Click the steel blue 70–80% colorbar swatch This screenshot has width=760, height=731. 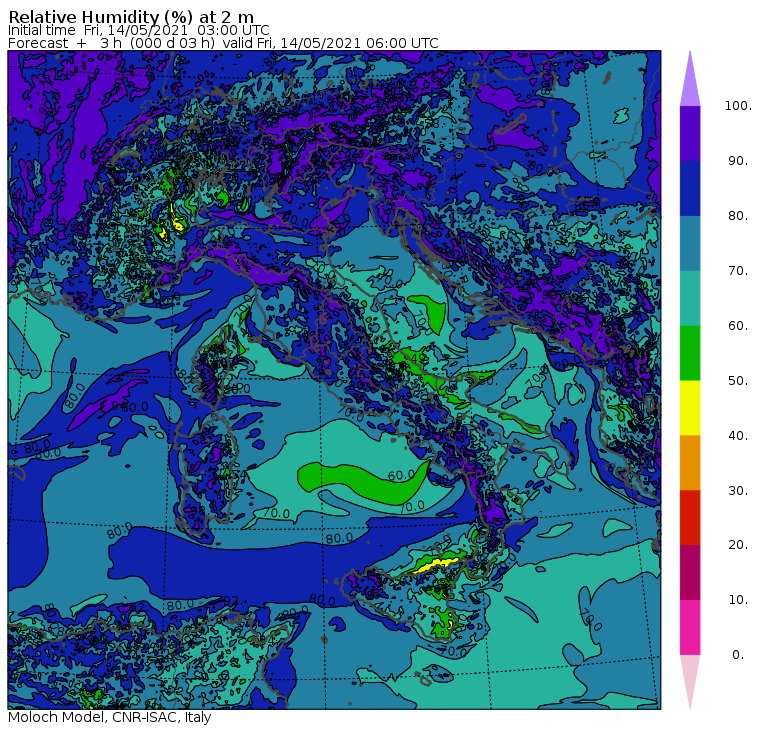pyautogui.click(x=690, y=243)
